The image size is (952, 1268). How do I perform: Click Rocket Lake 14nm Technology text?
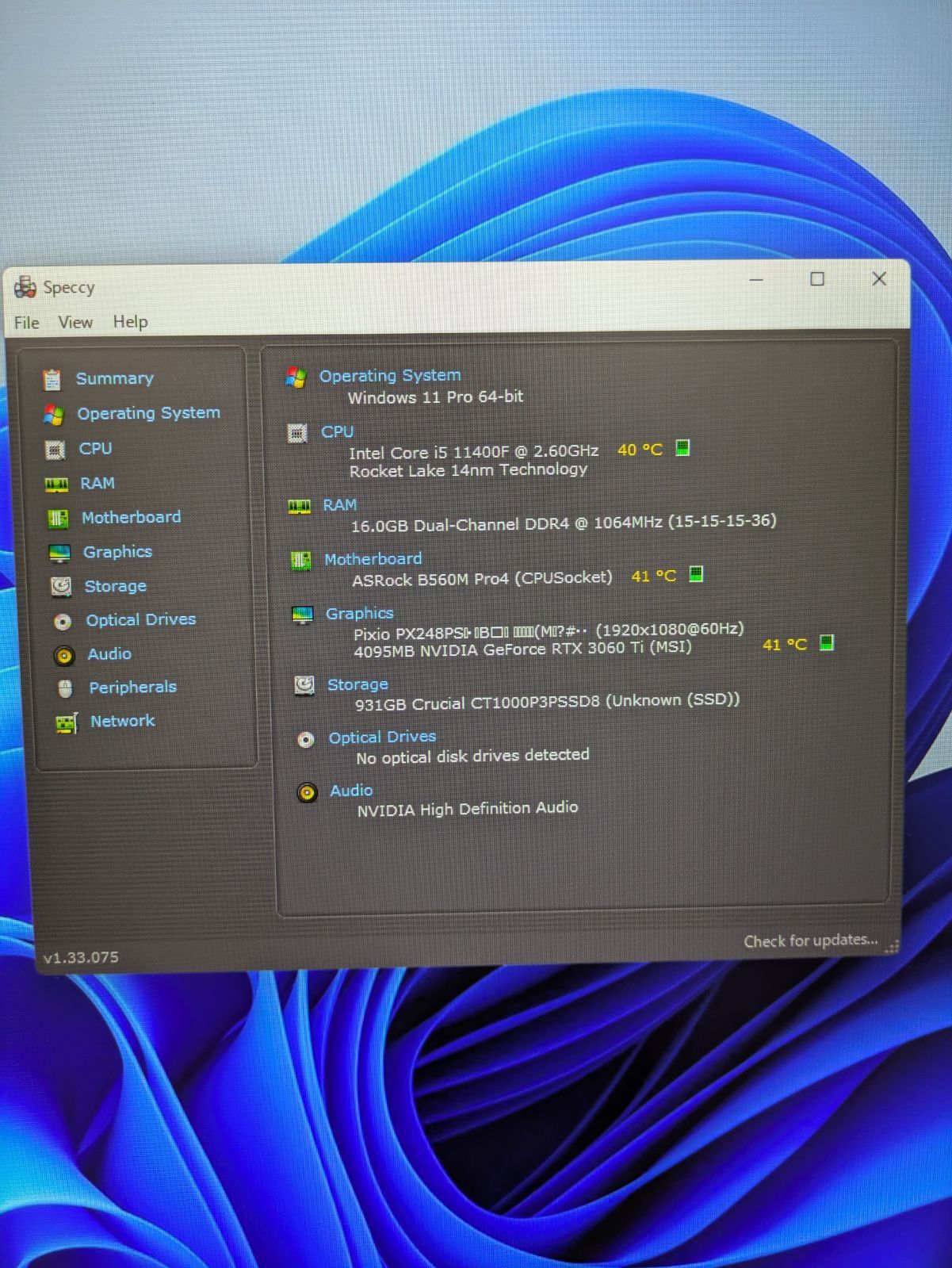[468, 469]
